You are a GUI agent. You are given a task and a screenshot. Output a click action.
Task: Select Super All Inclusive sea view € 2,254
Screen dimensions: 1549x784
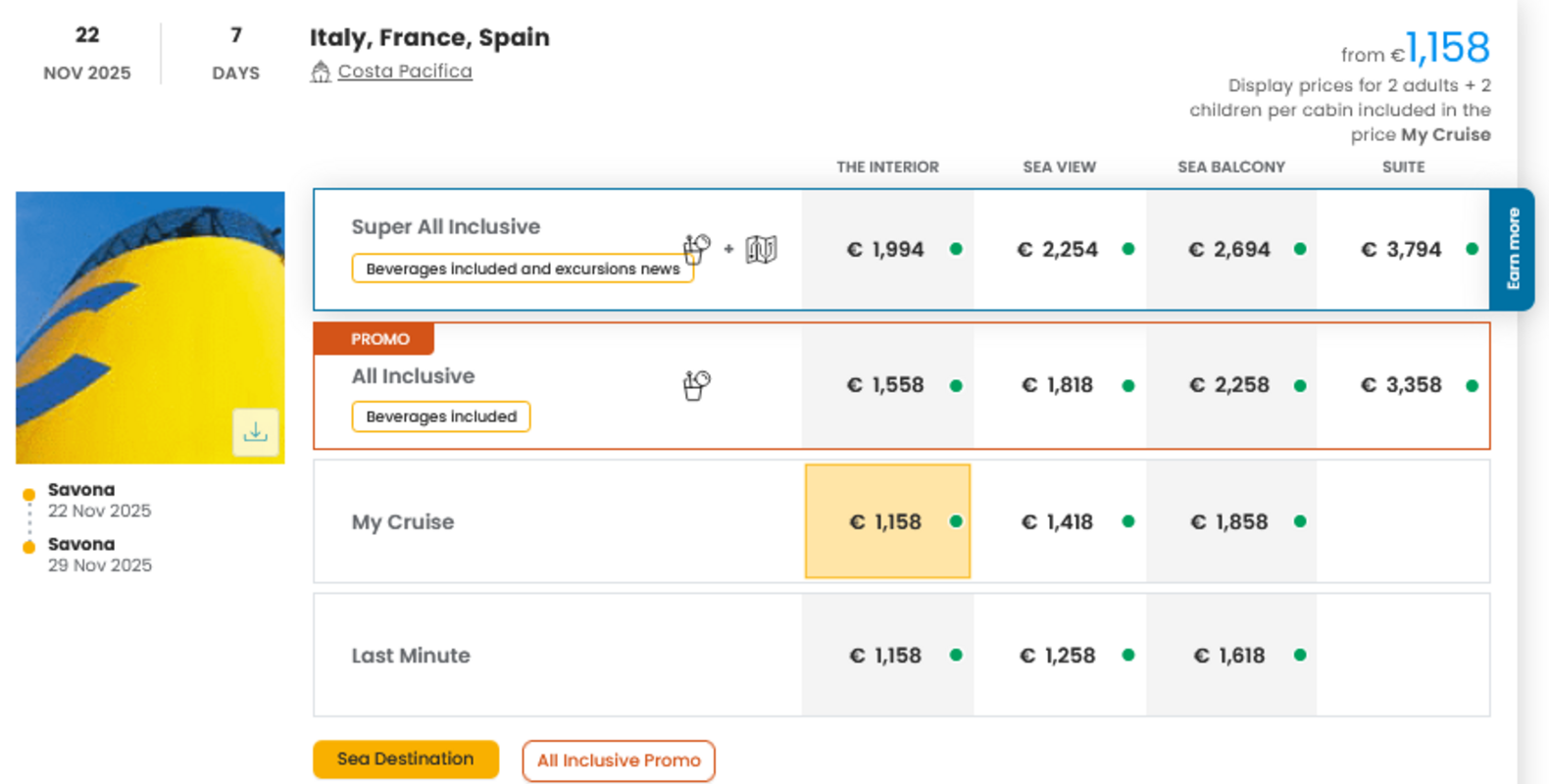(1058, 250)
